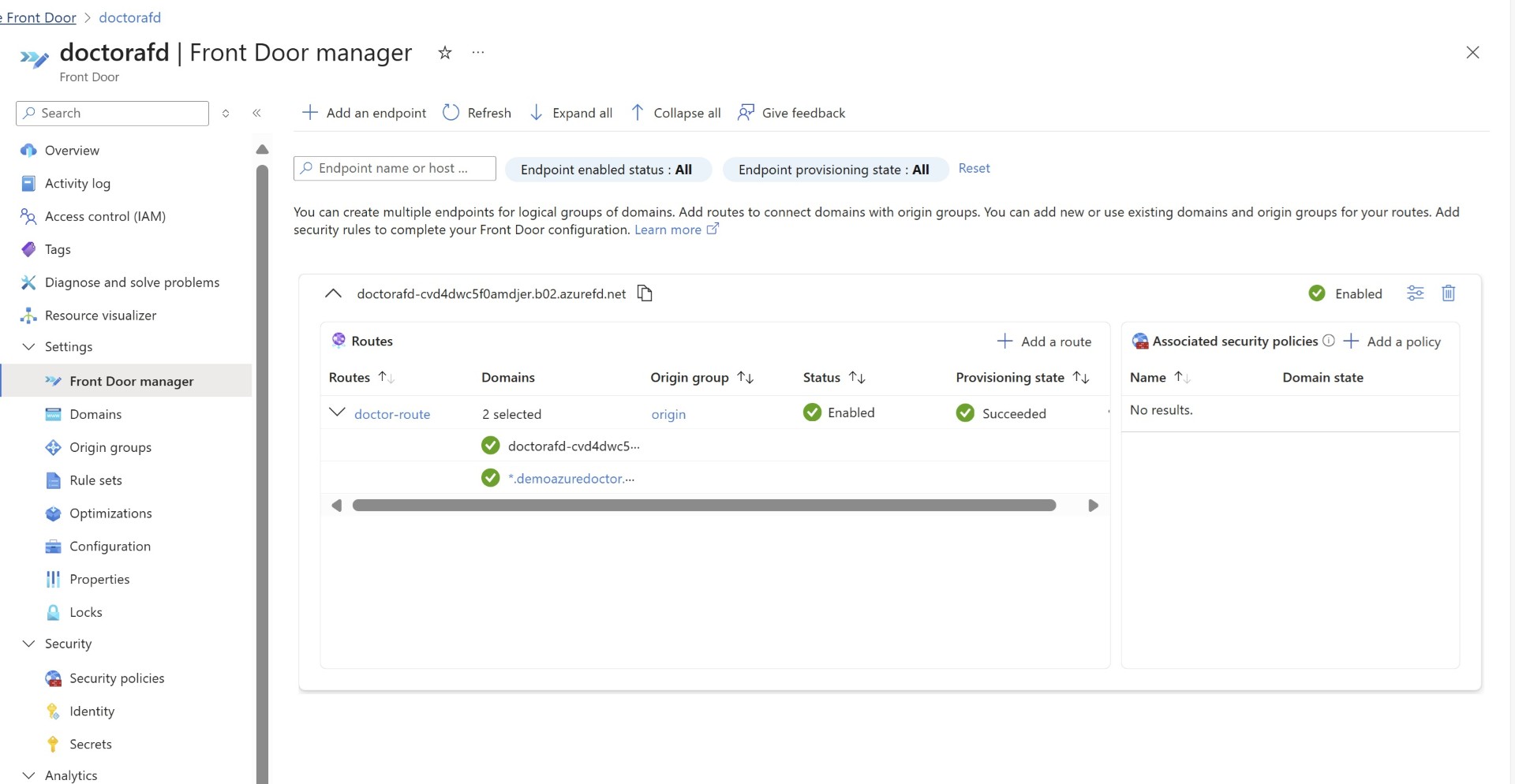Click the sidebar up/down sort arrows icon
Viewport: 1515px width, 784px height.
pos(226,114)
